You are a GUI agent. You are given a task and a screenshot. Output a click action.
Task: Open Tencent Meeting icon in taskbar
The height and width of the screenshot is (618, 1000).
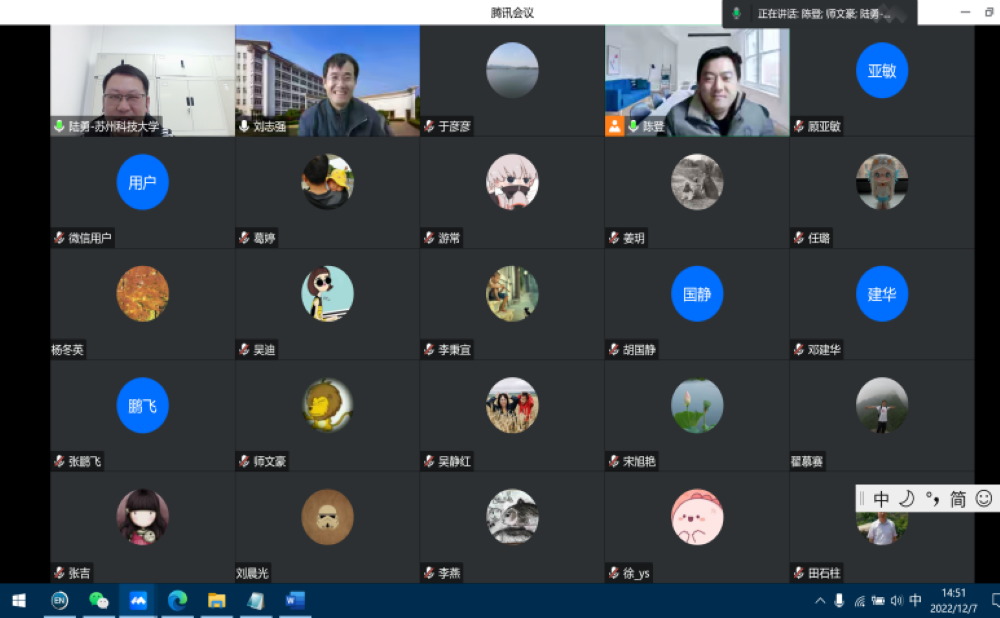click(x=137, y=600)
